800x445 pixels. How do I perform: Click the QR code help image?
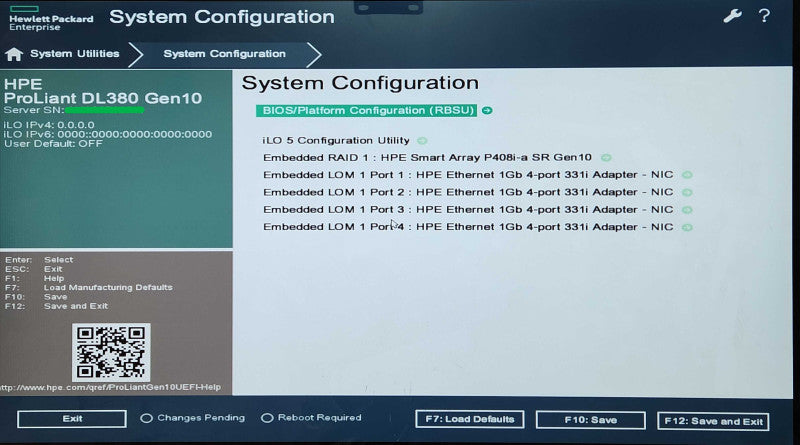[x=111, y=352]
